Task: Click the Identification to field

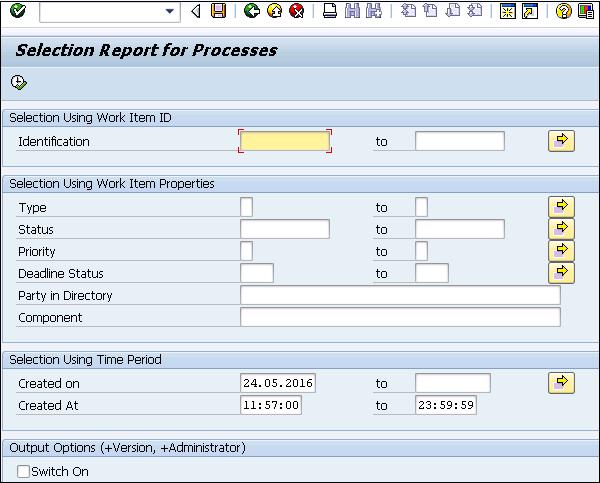Action: tap(460, 141)
